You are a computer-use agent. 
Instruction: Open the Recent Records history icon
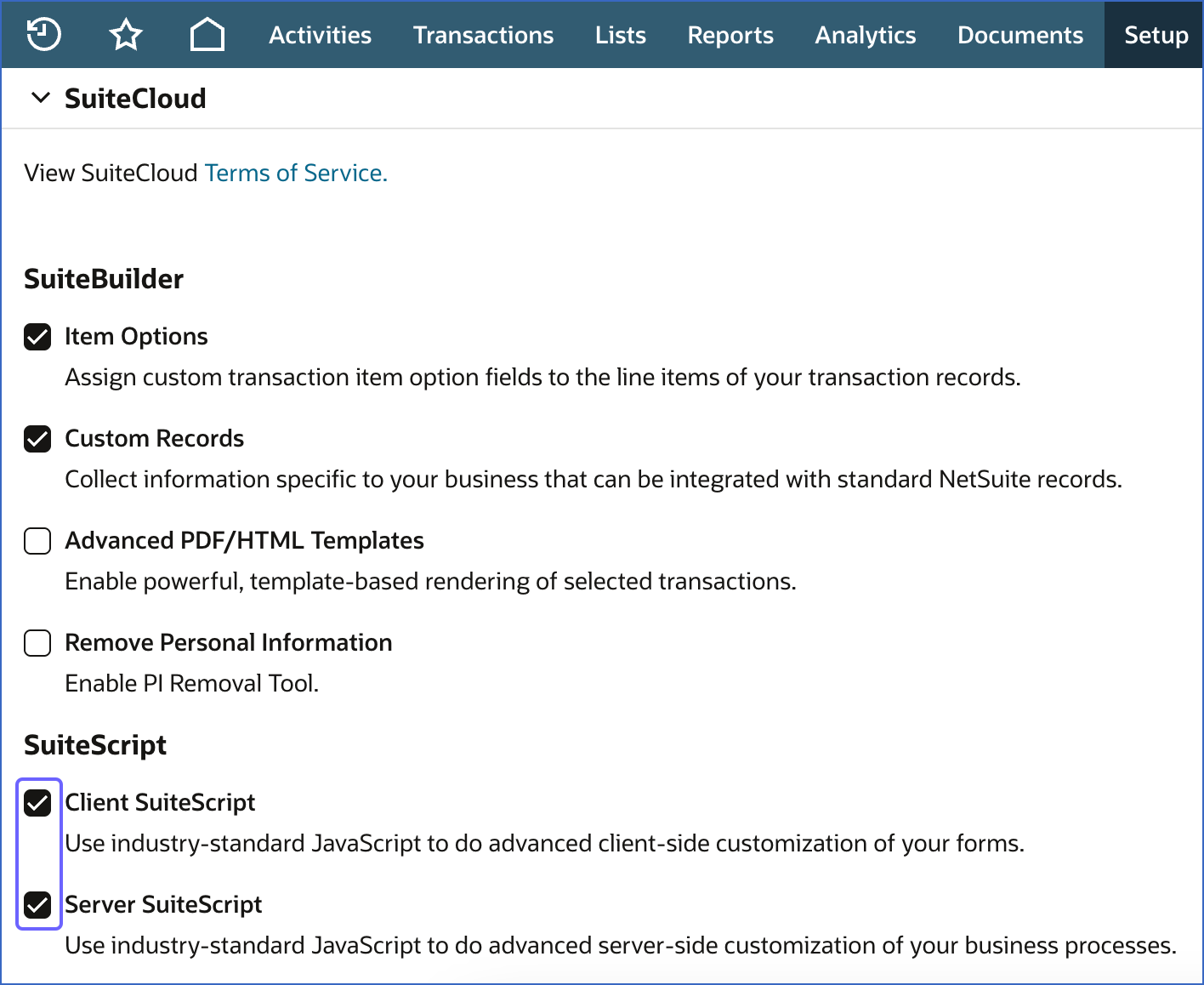point(43,34)
